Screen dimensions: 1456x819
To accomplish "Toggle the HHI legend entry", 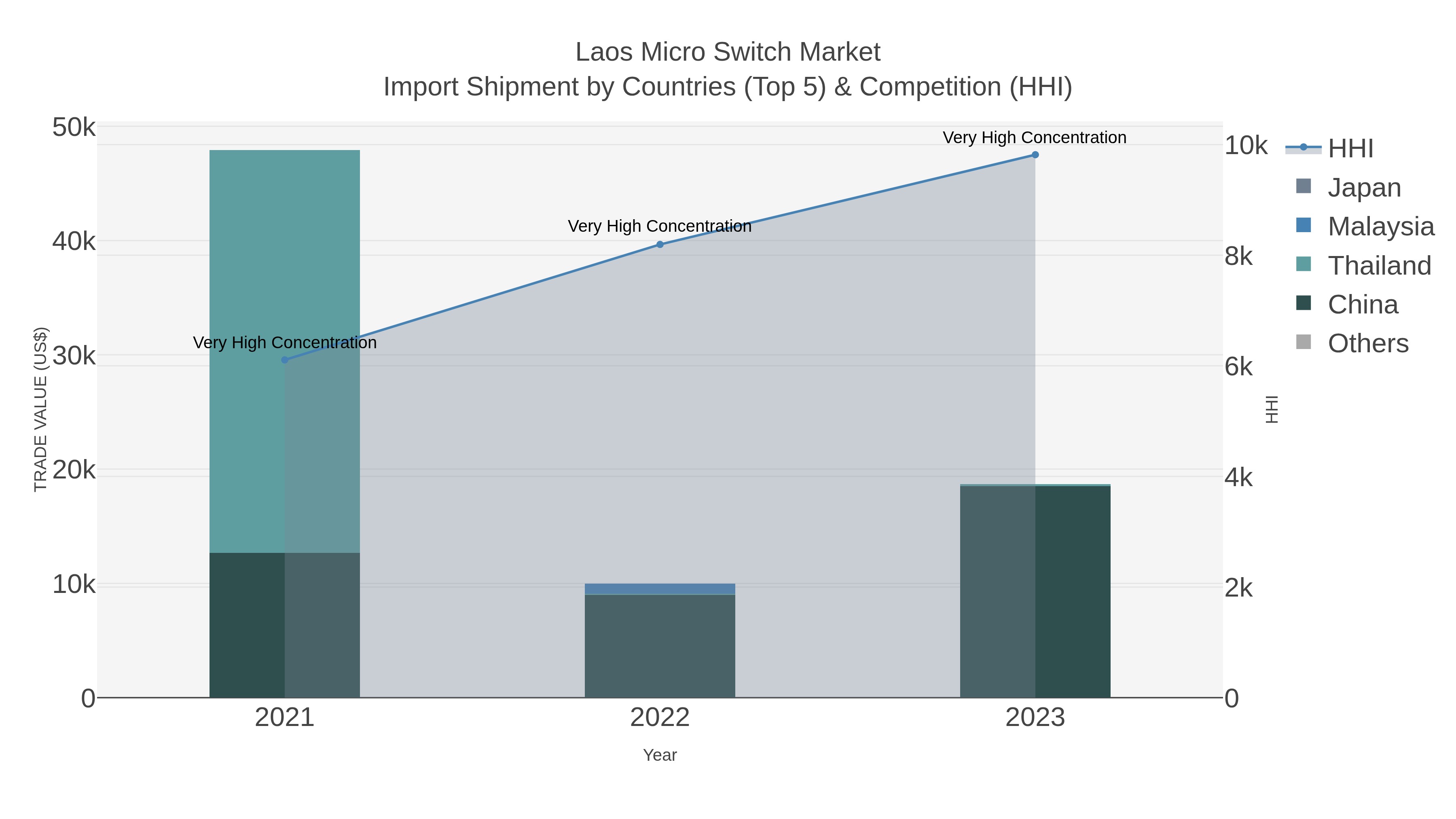I will click(1329, 148).
